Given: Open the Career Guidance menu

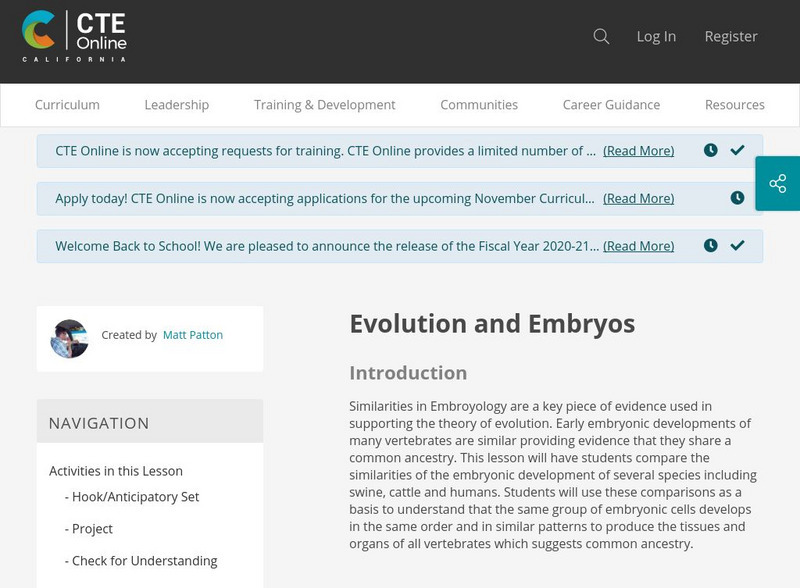Looking at the screenshot, I should pos(611,105).
